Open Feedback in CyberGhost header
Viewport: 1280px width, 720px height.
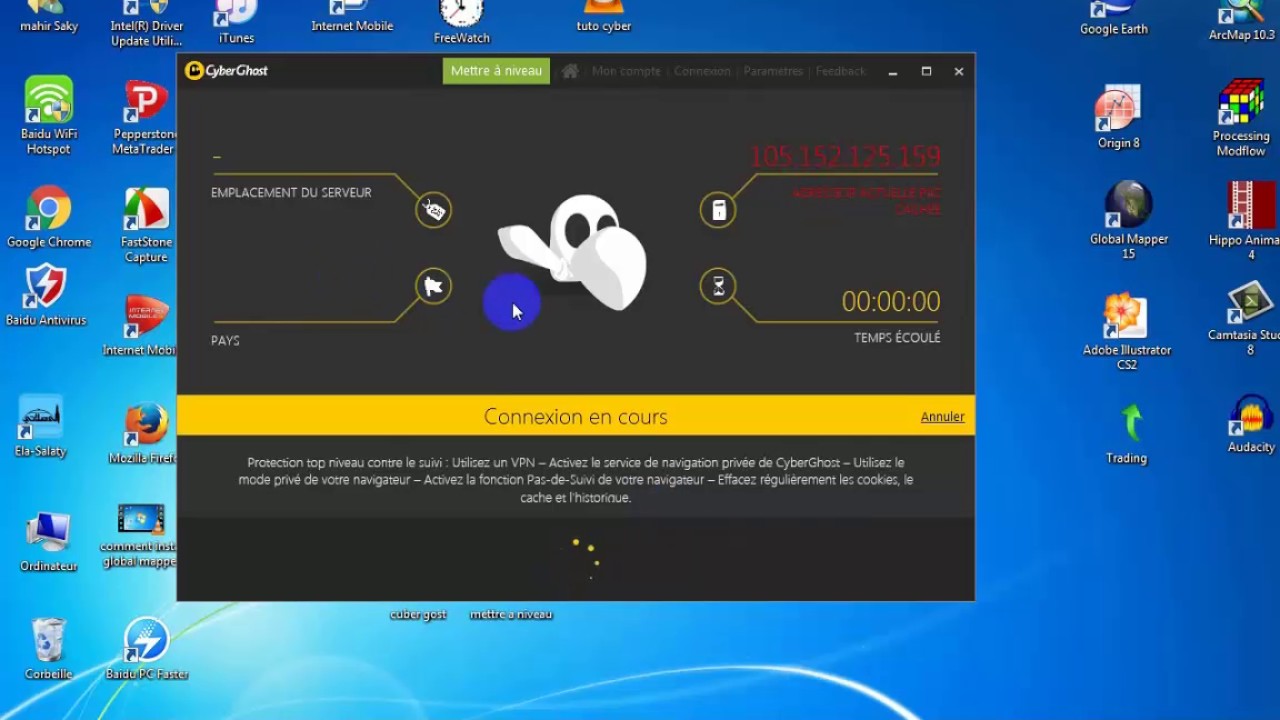coord(840,71)
